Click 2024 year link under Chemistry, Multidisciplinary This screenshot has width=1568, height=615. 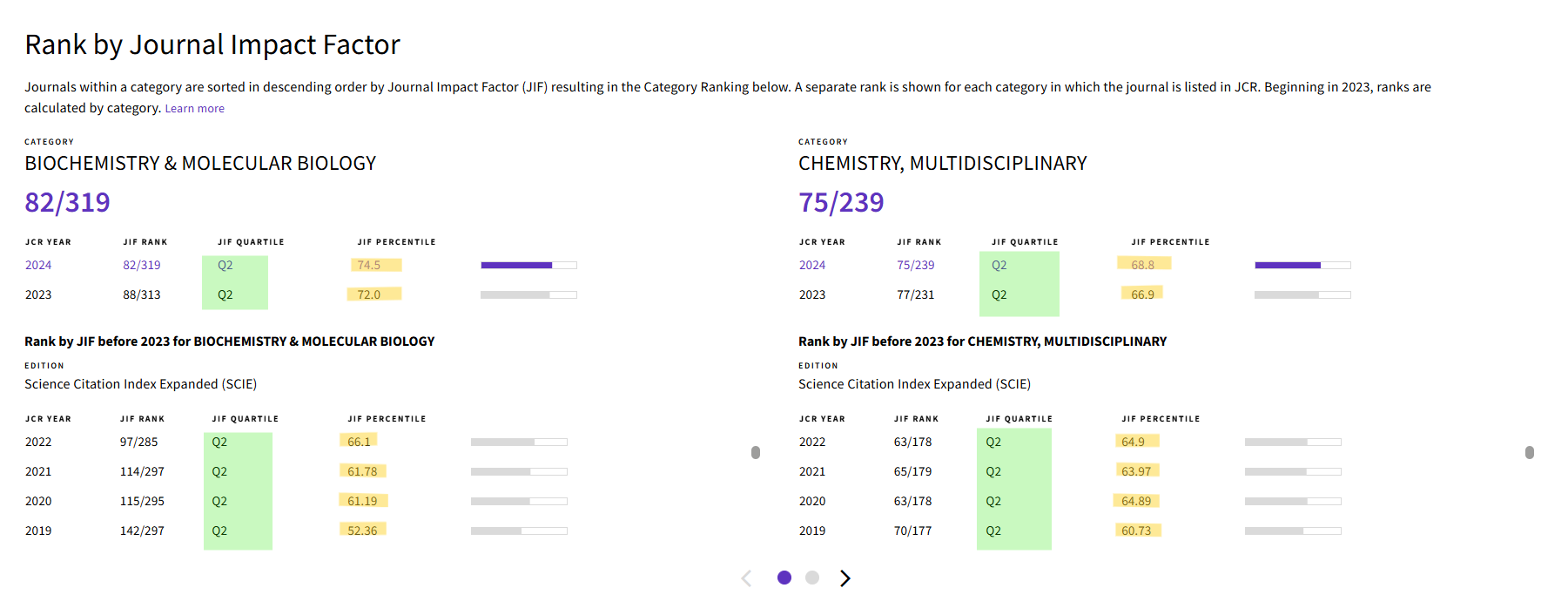click(x=812, y=266)
